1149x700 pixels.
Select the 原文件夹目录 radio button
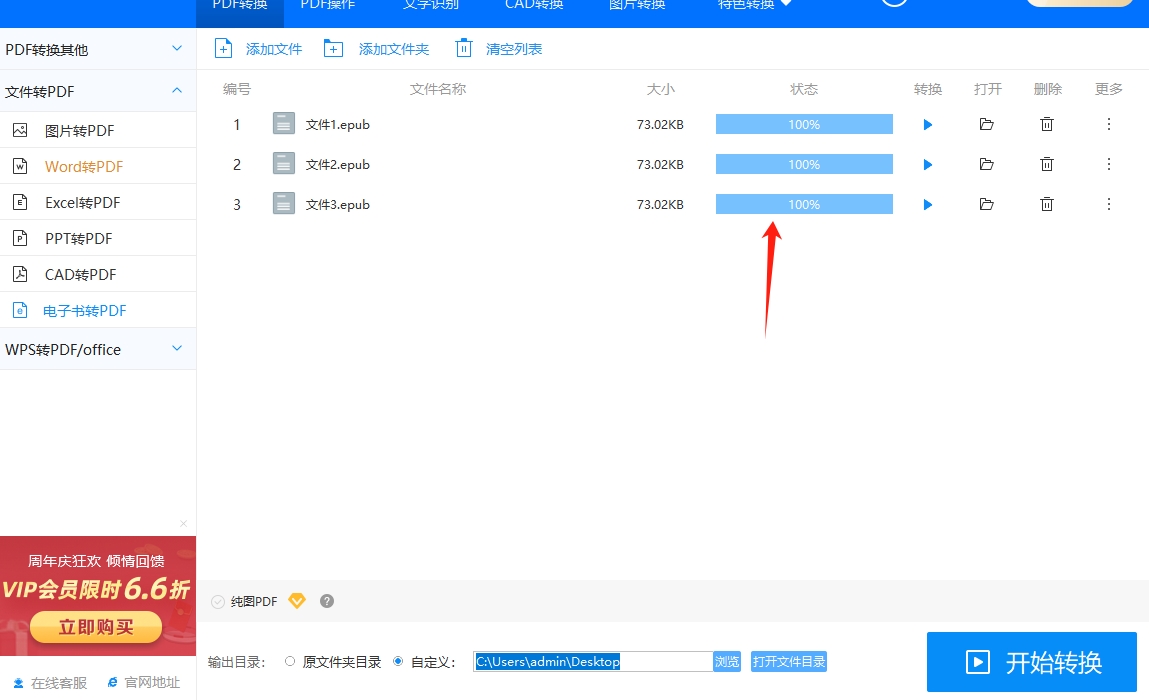[290, 661]
